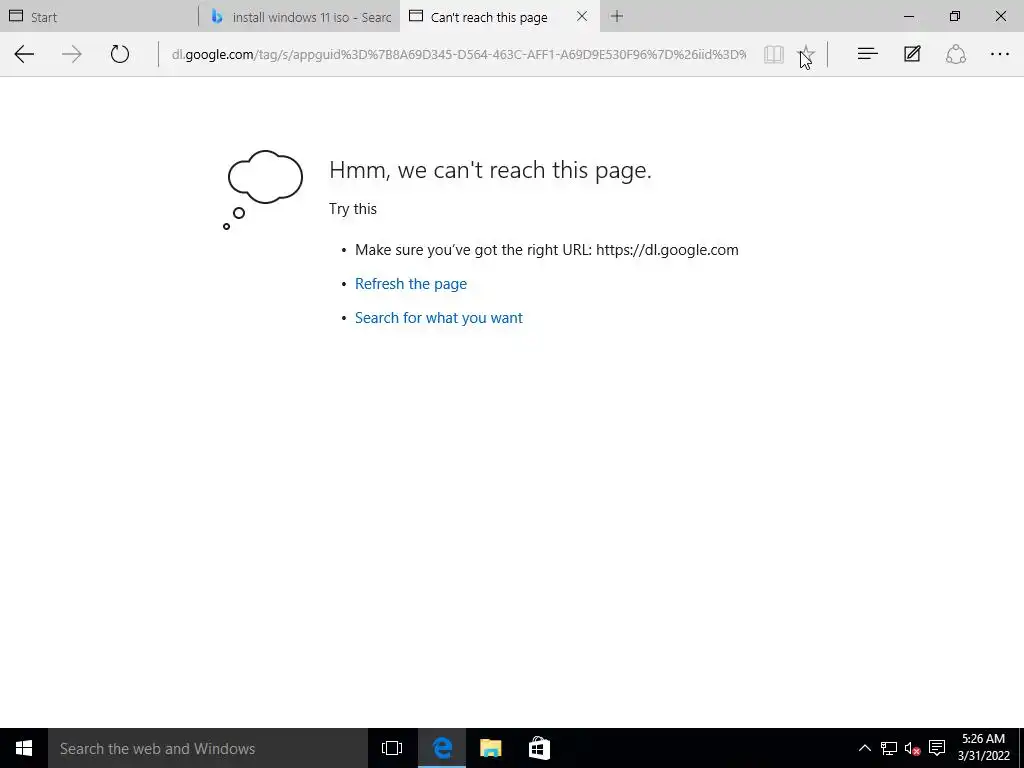Screen dimensions: 1024x768
Task: Close the Edge browser window
Action: click(x=1000, y=16)
